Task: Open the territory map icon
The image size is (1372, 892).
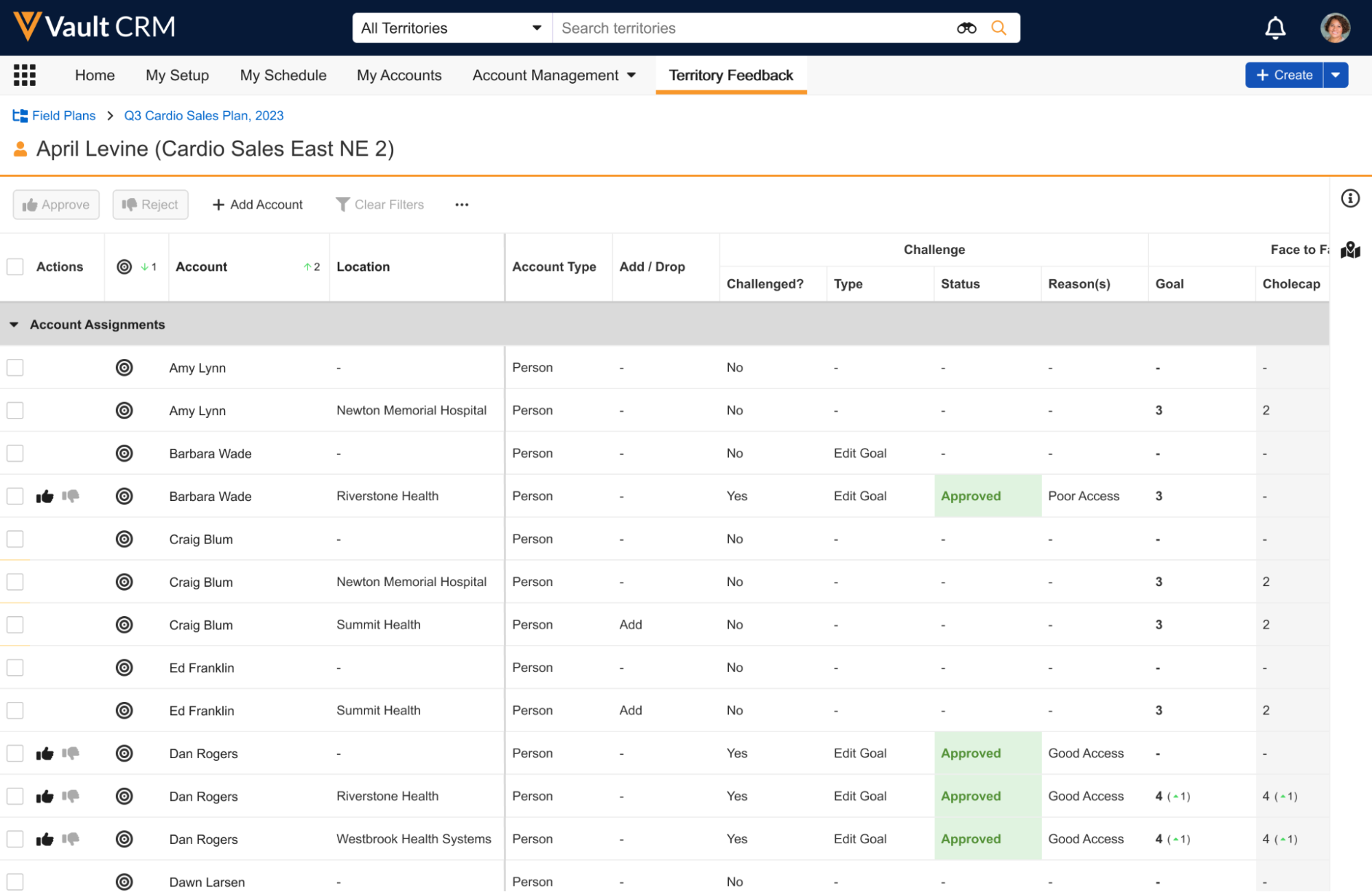Action: tap(1350, 250)
